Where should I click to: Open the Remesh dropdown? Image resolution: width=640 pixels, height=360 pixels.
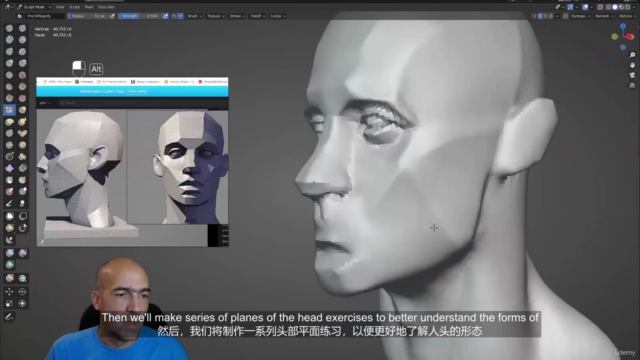tap(604, 16)
